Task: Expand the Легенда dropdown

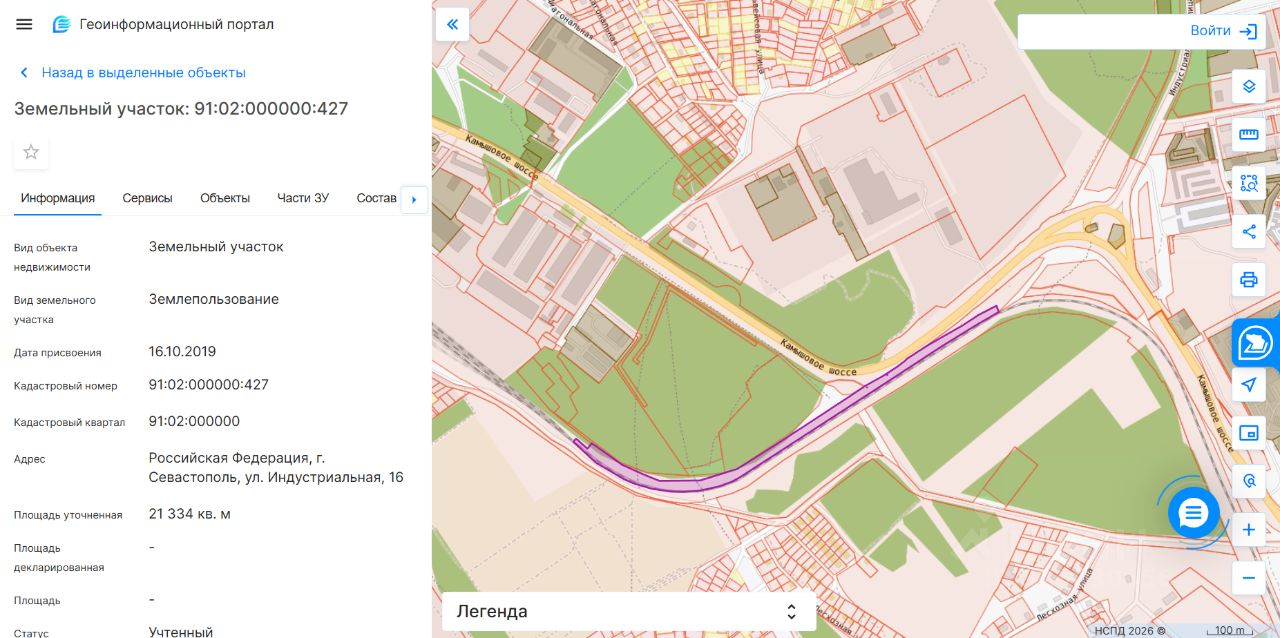Action: tap(629, 611)
